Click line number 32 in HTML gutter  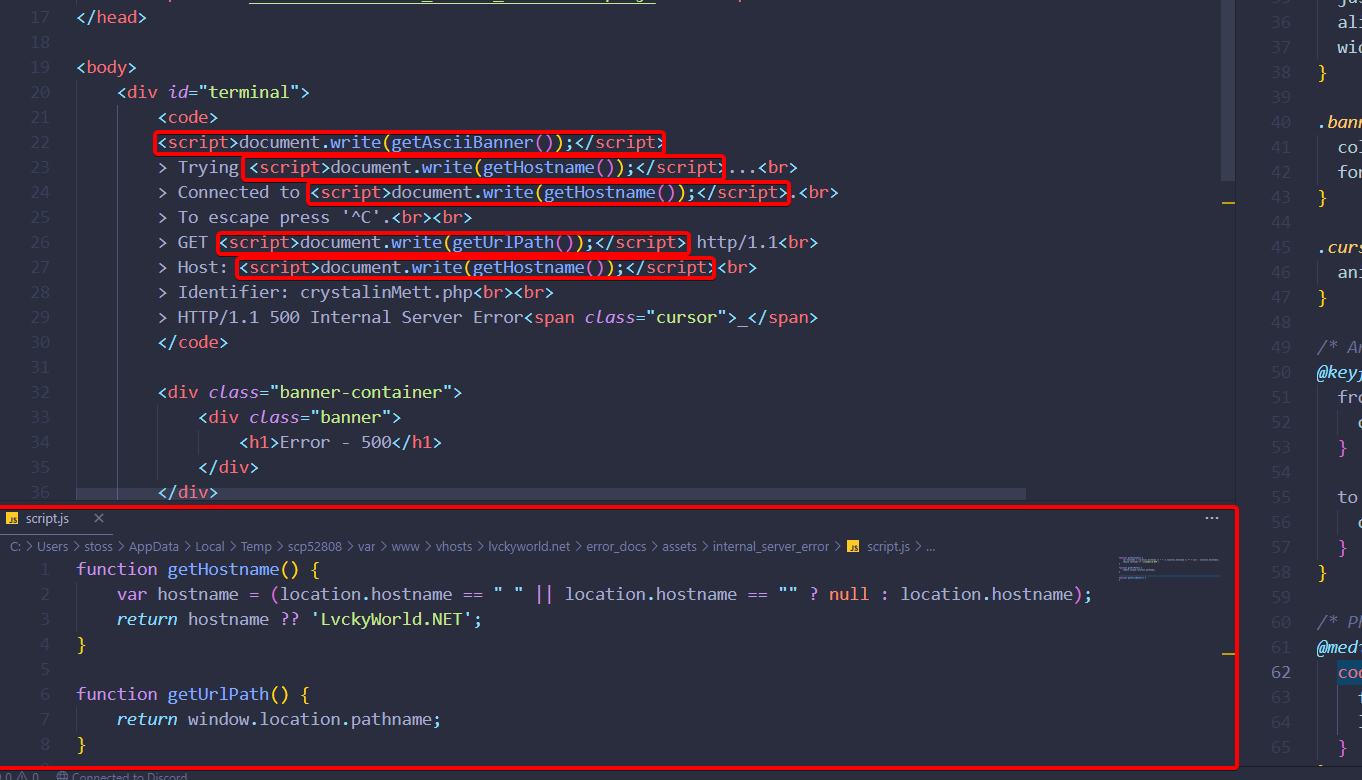[40, 392]
